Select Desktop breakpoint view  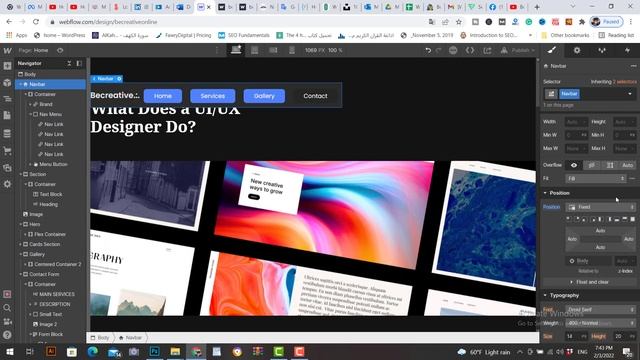[236, 50]
